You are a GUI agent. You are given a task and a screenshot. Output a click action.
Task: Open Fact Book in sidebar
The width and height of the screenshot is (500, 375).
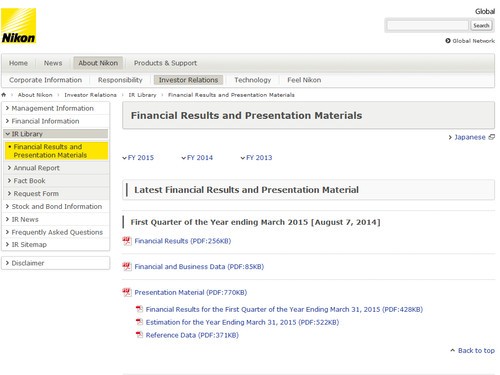point(57,181)
